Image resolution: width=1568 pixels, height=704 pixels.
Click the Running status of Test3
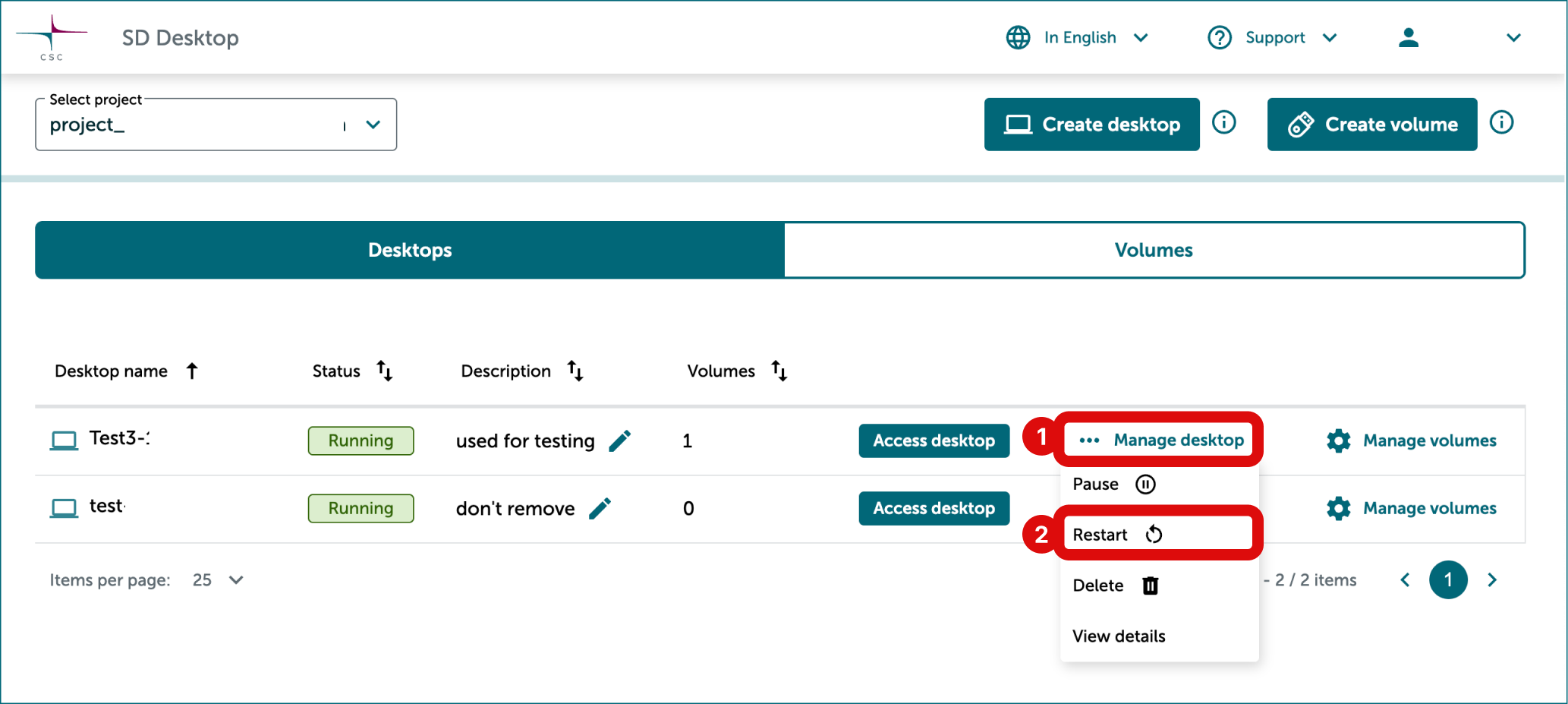click(361, 440)
